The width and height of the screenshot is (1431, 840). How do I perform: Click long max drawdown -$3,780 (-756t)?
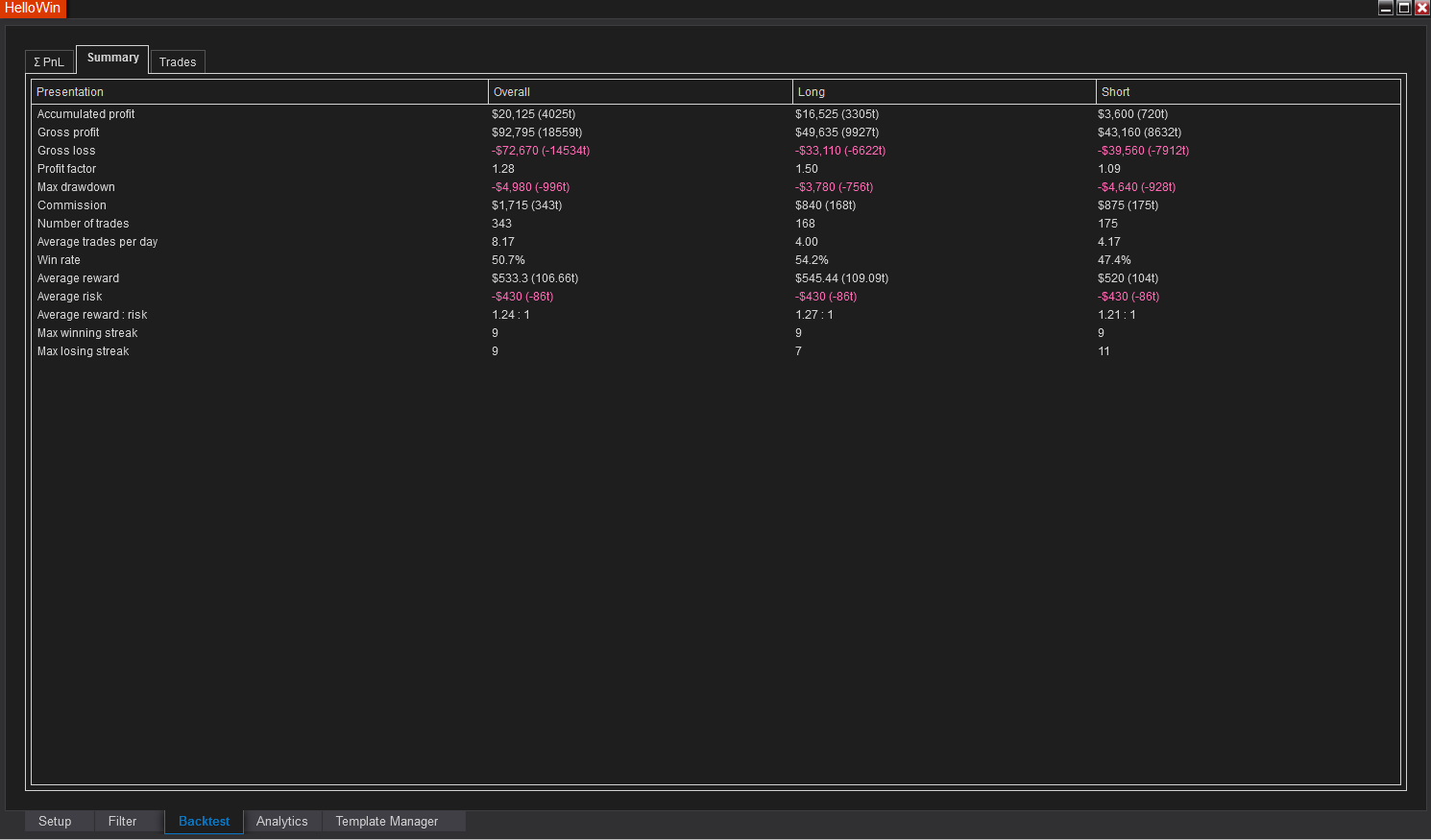(835, 187)
